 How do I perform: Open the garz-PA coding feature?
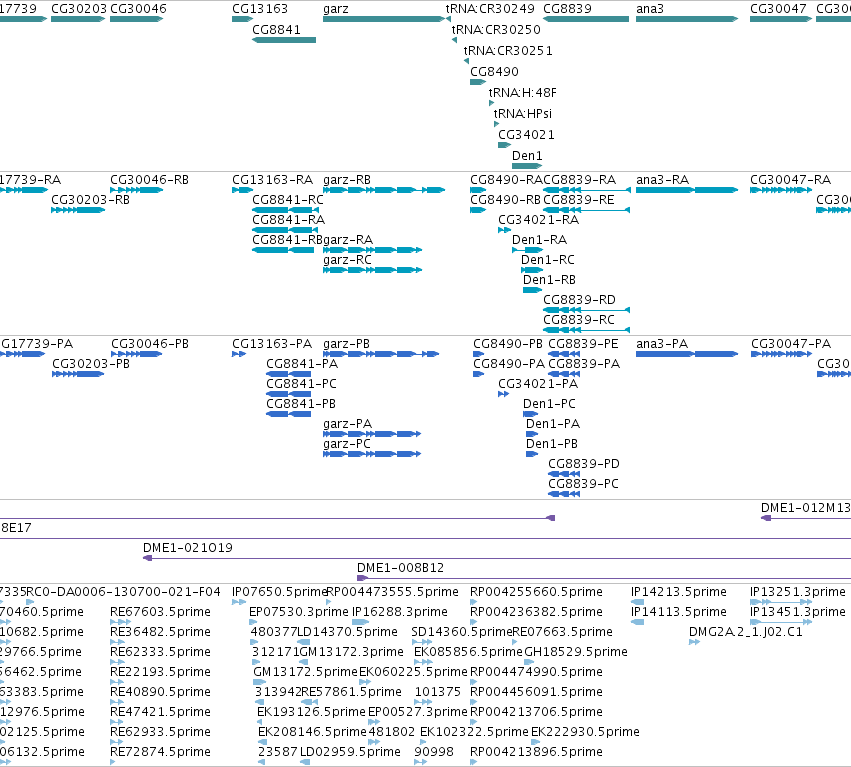372,434
